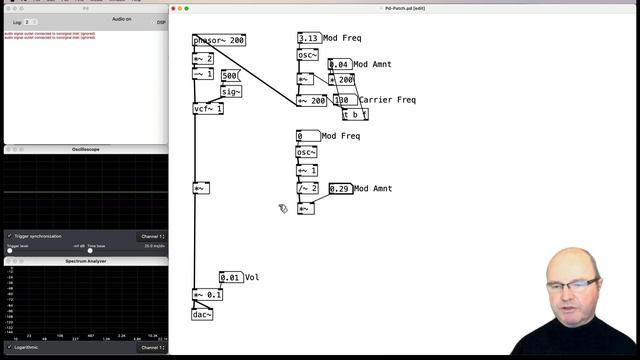Select the sig~ object
This screenshot has width=640, height=360.
[231, 91]
